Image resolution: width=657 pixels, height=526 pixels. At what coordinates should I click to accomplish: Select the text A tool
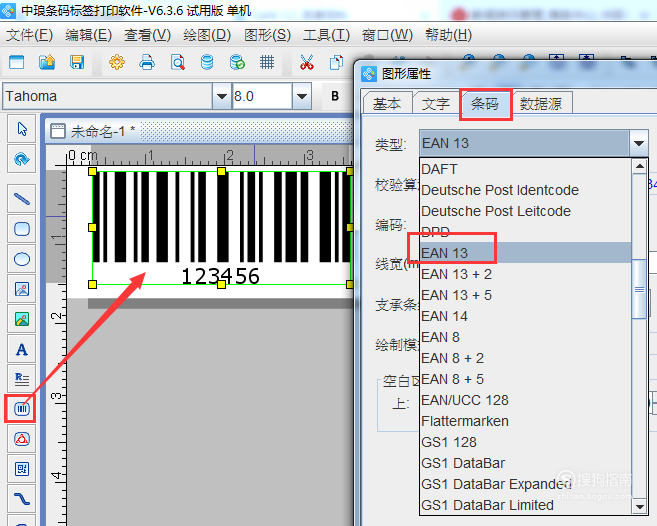click(x=22, y=349)
